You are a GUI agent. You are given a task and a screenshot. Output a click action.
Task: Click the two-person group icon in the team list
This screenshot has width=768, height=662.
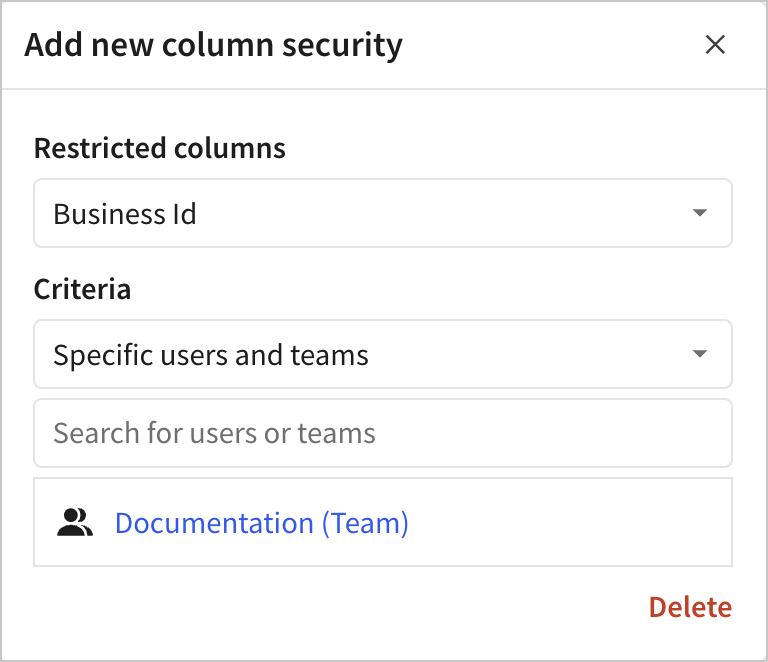click(x=75, y=522)
